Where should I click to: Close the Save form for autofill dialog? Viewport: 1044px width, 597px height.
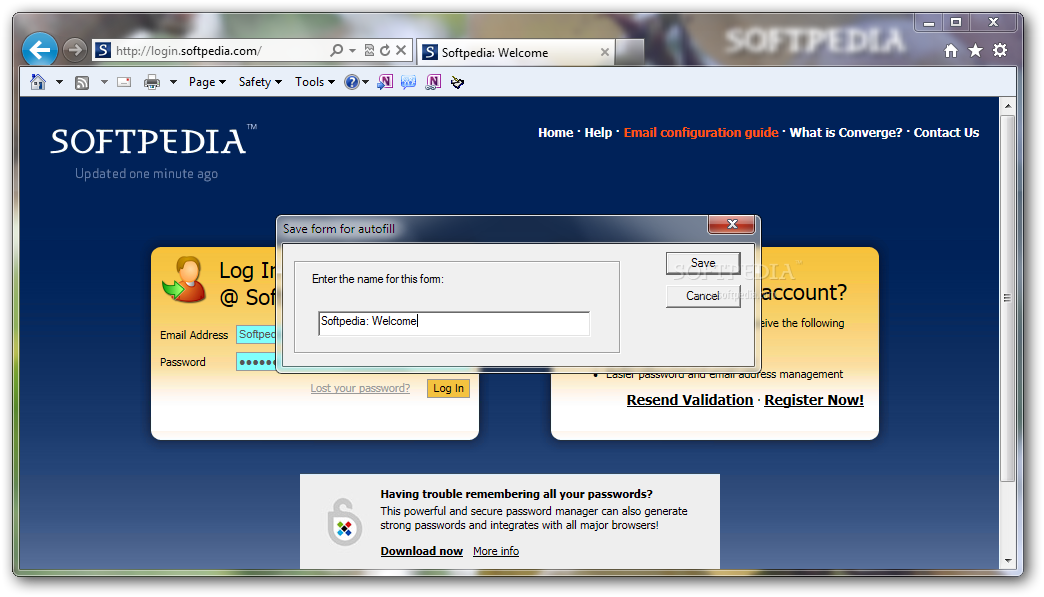[x=732, y=224]
